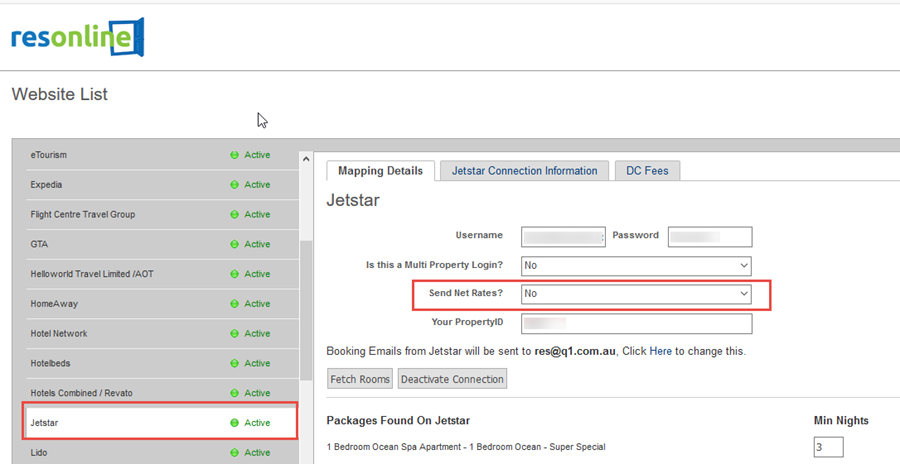Focus the Password input field

tap(710, 237)
